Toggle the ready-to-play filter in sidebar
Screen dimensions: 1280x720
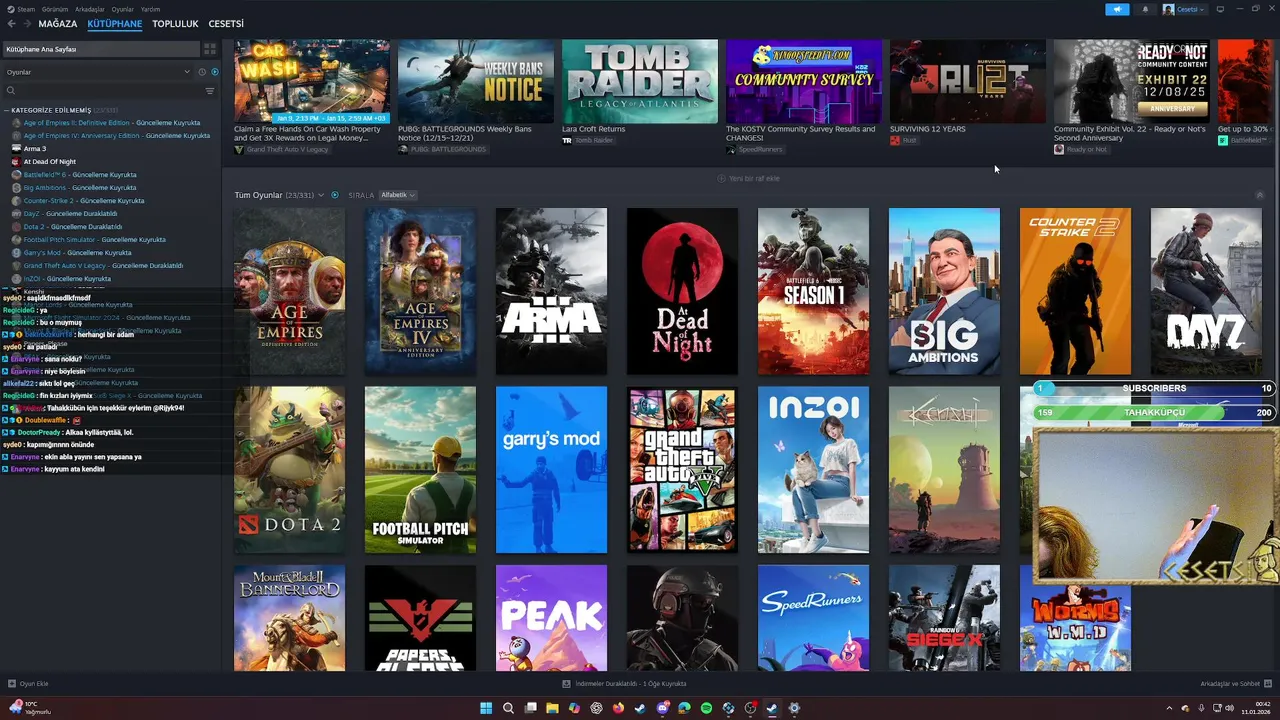tap(214, 72)
